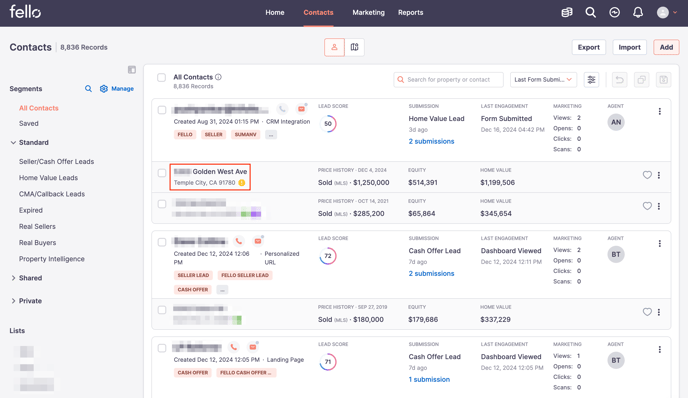
Task: Click the save disk toolbar icon
Action: coord(663,79)
